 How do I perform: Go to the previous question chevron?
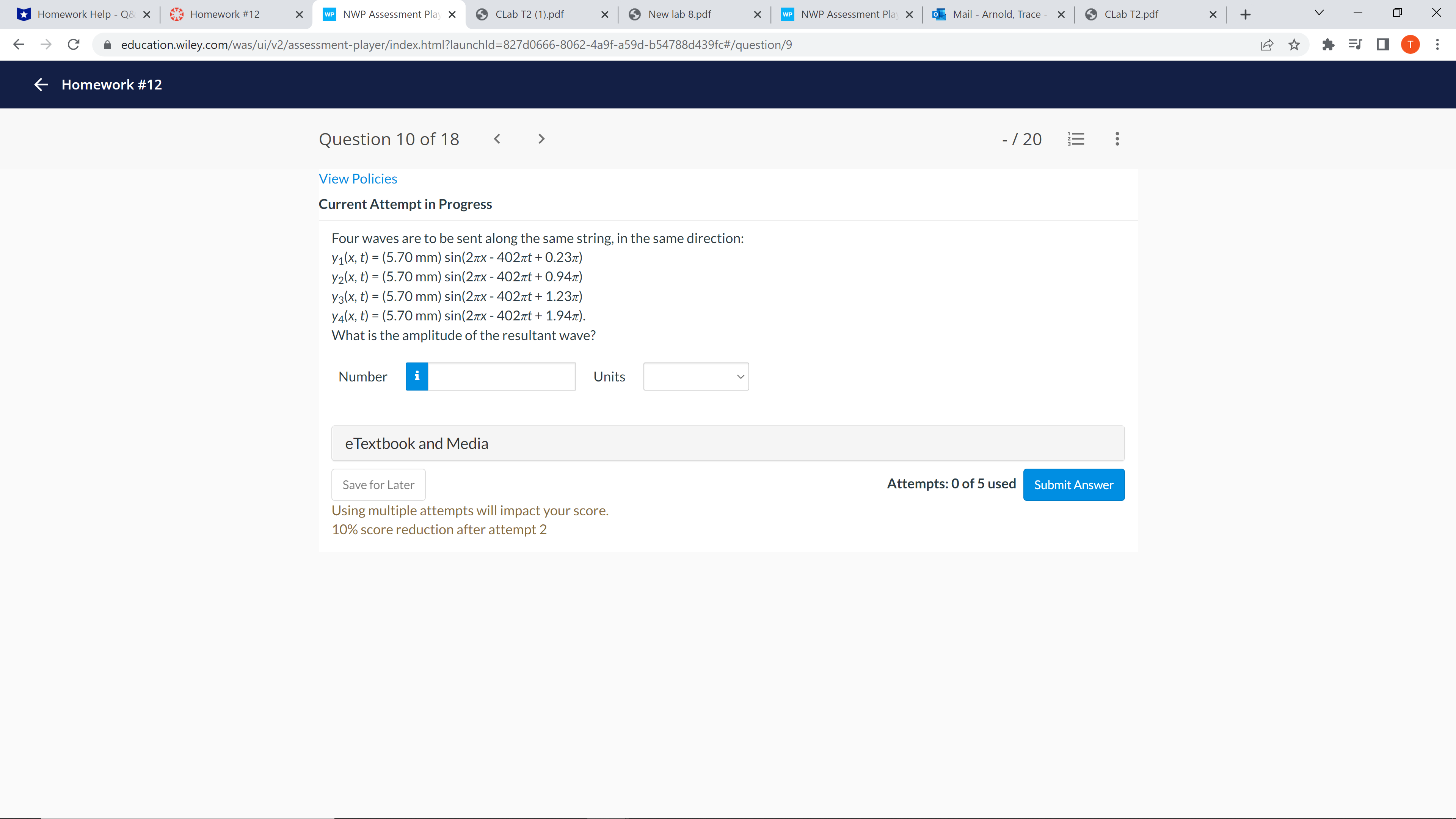coord(497,139)
